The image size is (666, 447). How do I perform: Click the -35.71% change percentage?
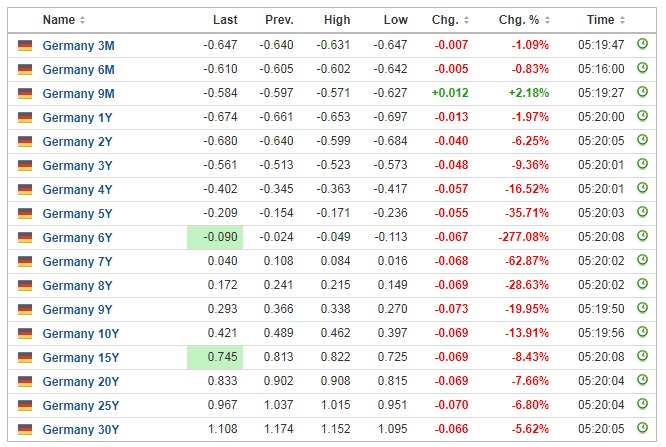tap(527, 213)
